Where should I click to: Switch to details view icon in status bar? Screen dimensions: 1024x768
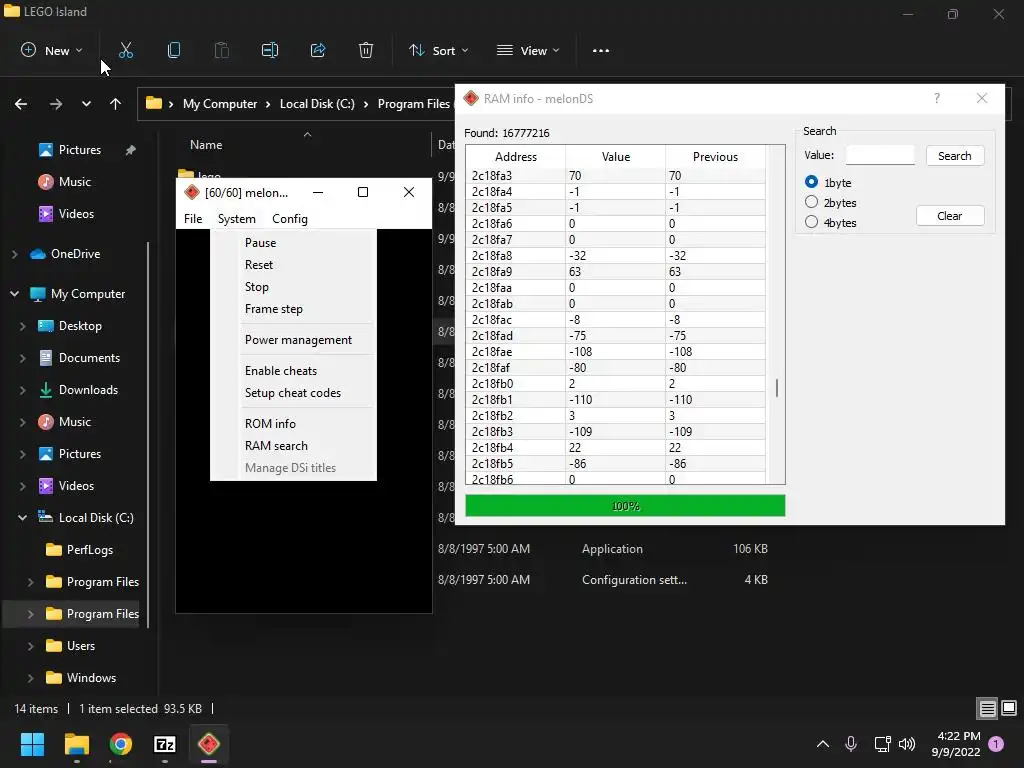coord(987,709)
